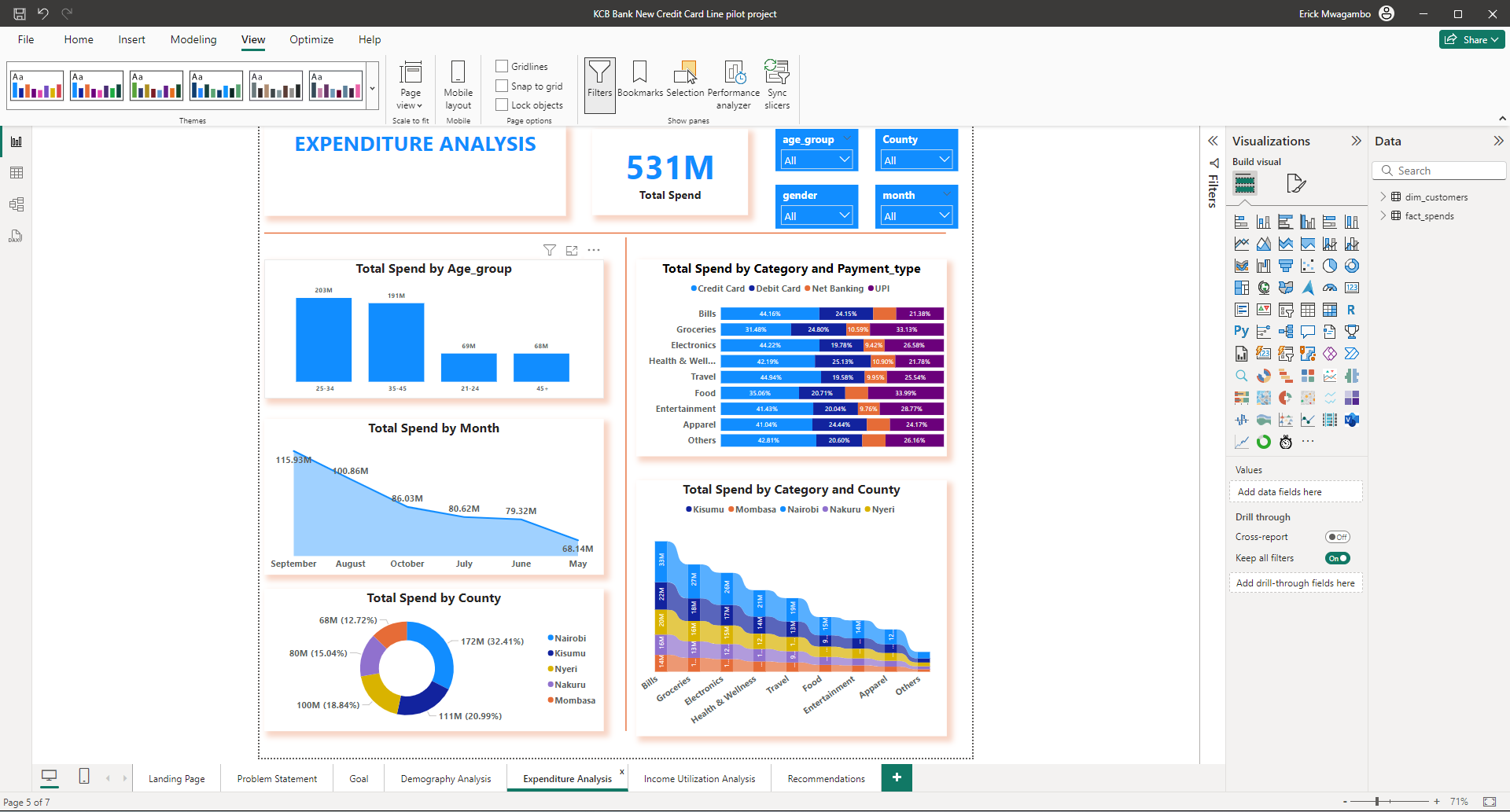1510x812 pixels.
Task: Click Focus mode icon on Age_group chart
Action: coord(572,251)
